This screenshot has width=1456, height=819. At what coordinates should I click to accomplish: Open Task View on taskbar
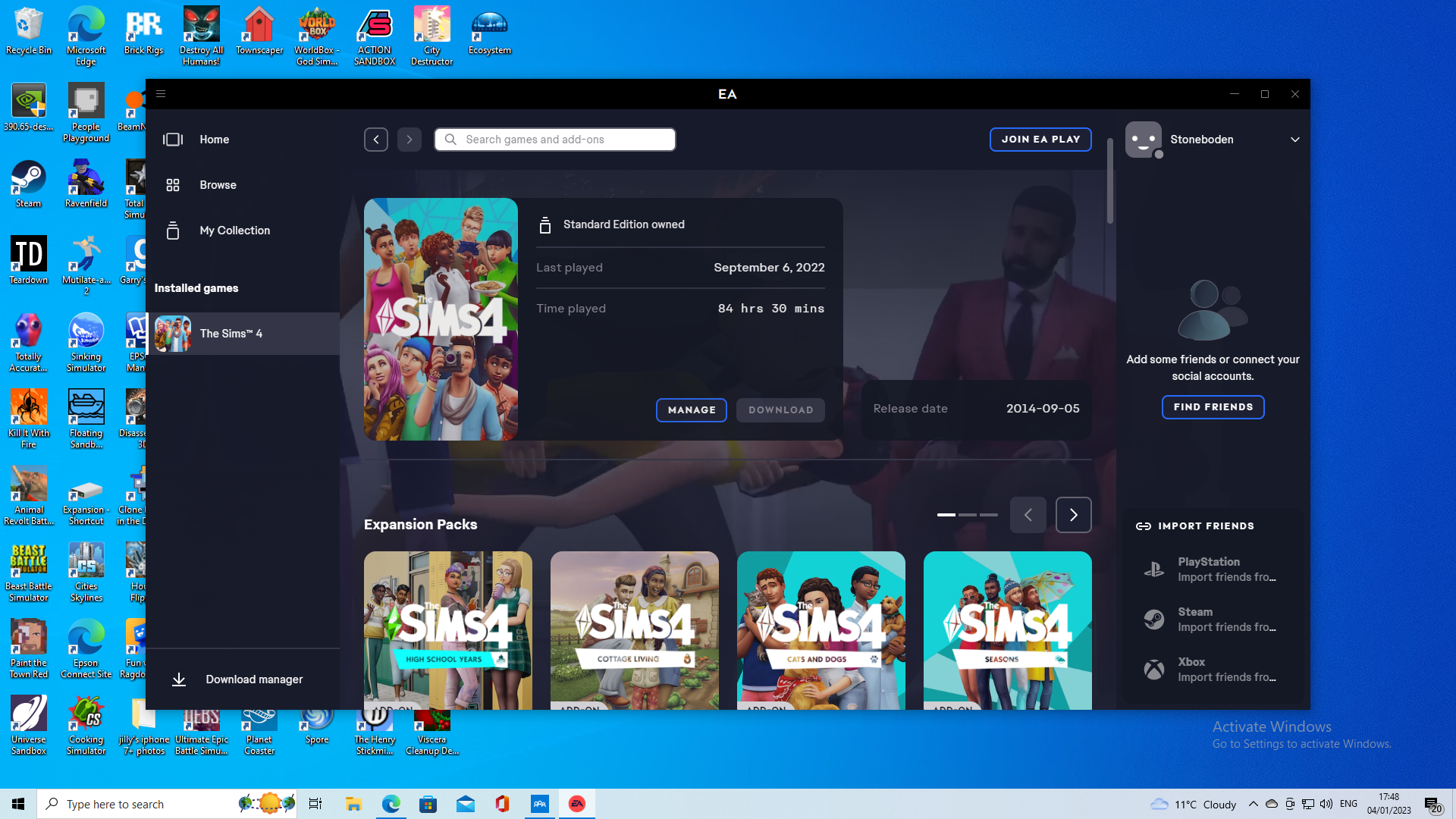315,804
